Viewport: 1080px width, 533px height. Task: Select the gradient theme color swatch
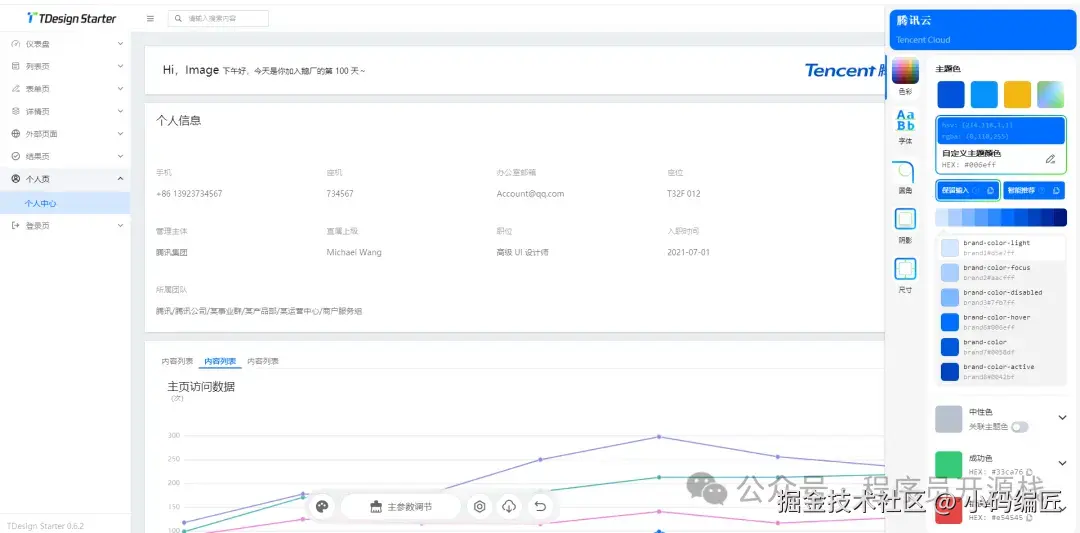pyautogui.click(x=1050, y=94)
